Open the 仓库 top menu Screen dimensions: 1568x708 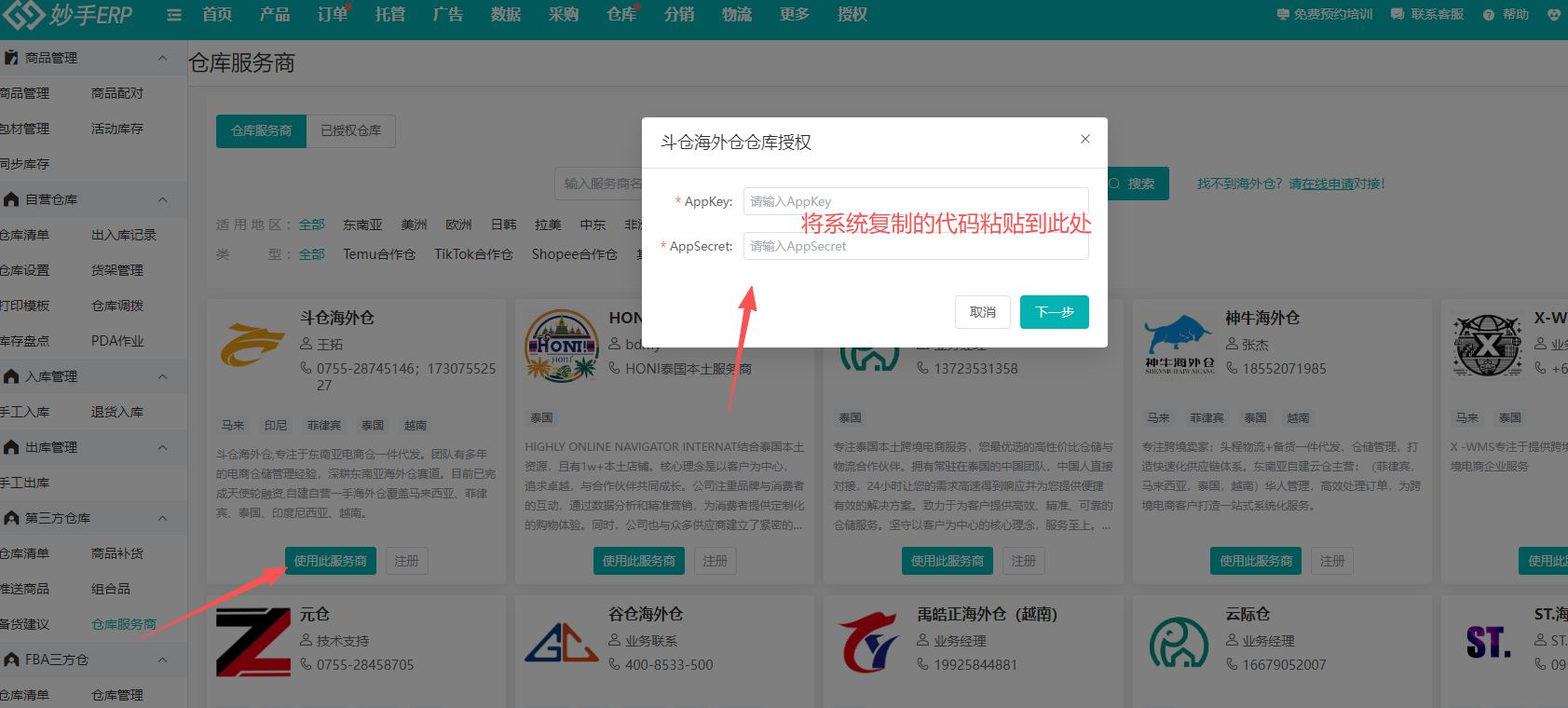(621, 15)
